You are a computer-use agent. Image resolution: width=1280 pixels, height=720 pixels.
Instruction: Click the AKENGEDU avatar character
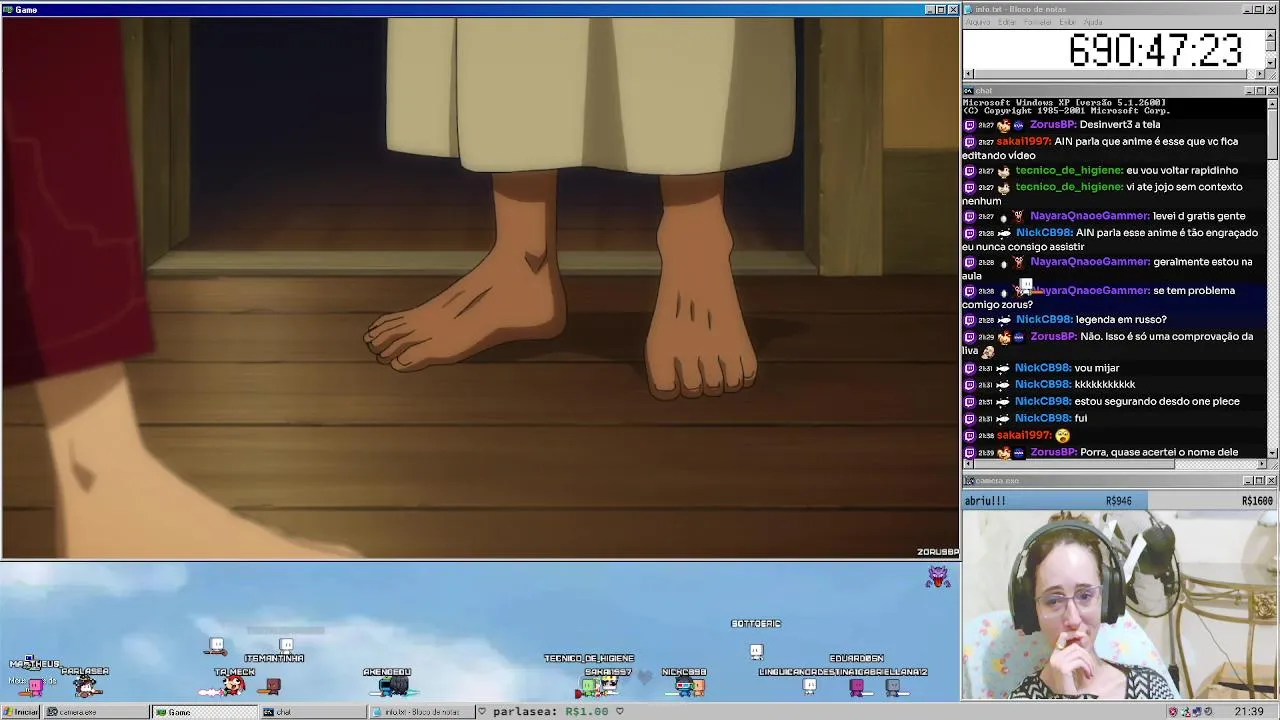[394, 686]
